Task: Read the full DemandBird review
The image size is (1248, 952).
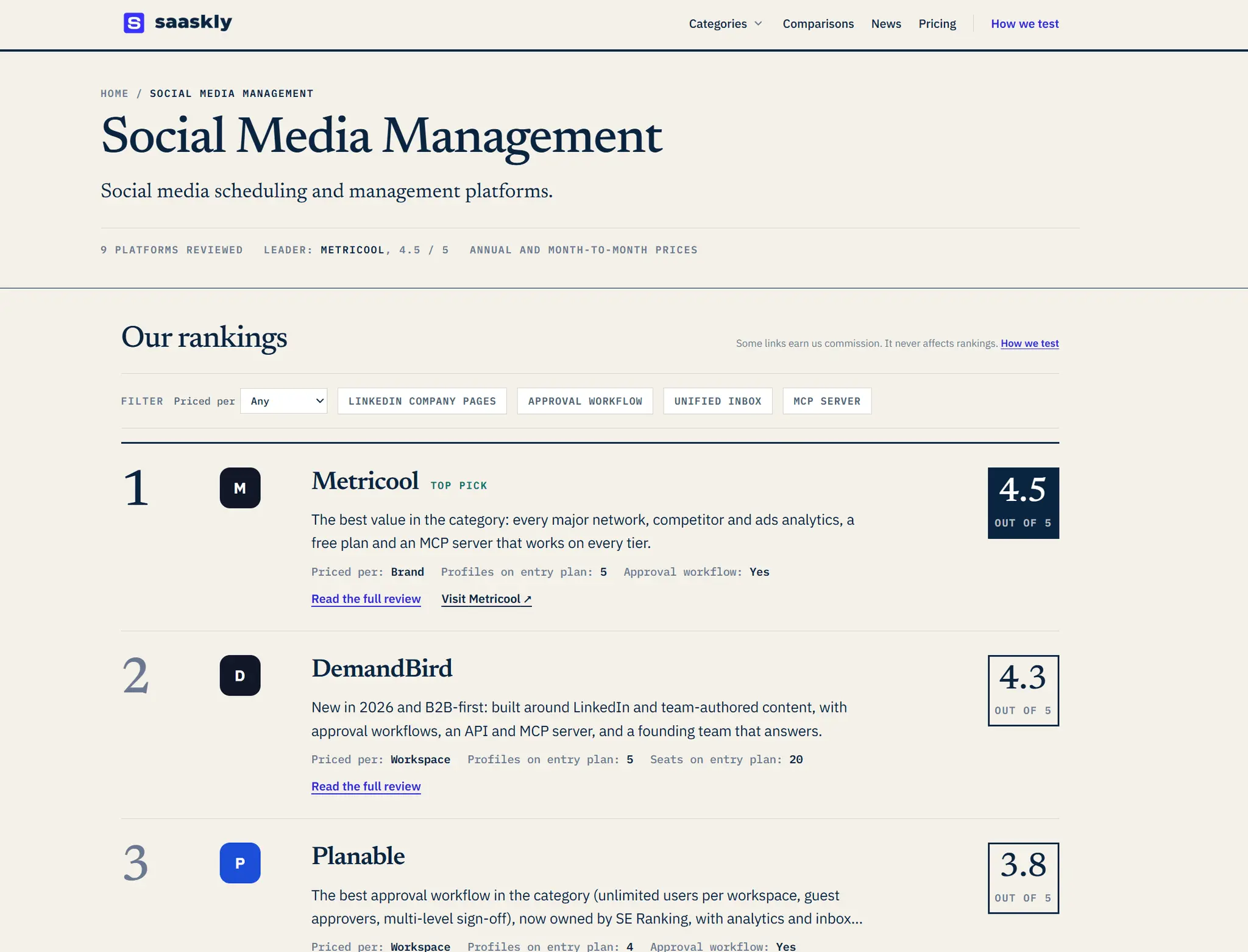Action: 366,787
